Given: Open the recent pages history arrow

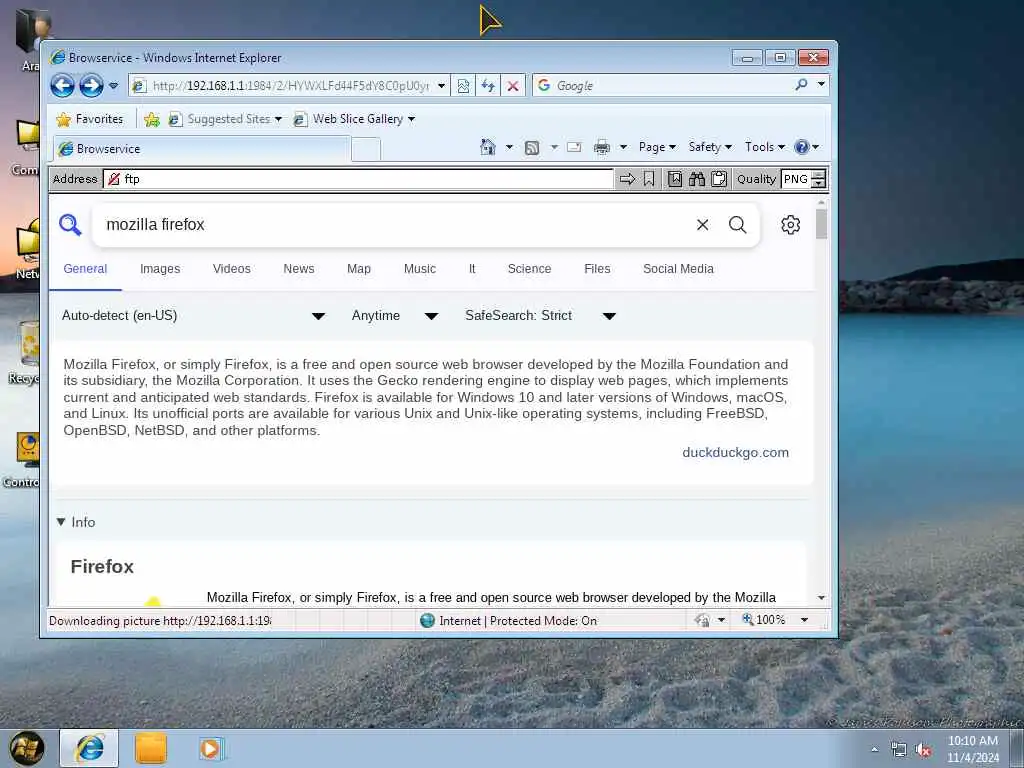Looking at the screenshot, I should tap(114, 86).
